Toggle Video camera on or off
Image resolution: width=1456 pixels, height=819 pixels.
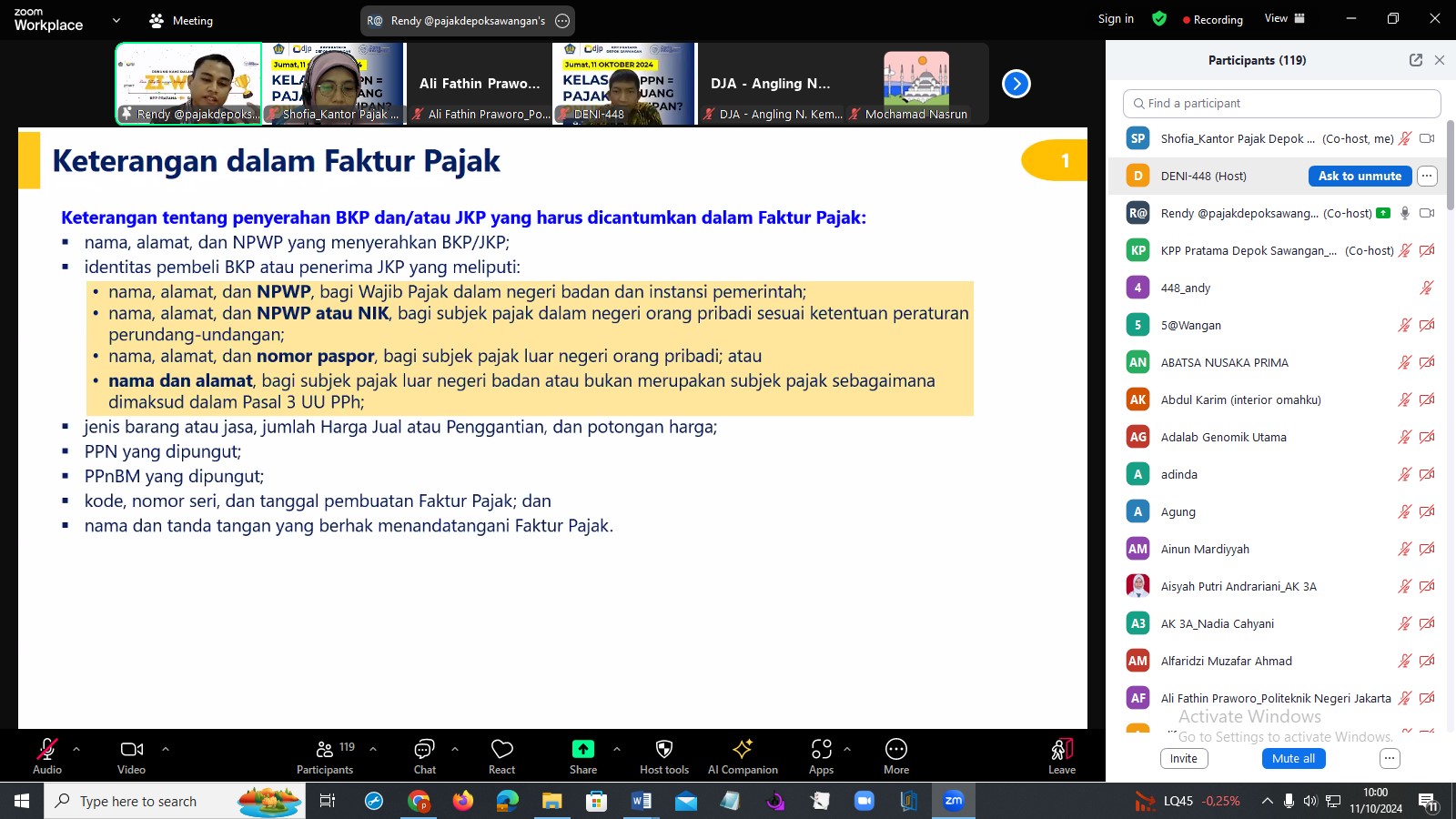click(131, 749)
